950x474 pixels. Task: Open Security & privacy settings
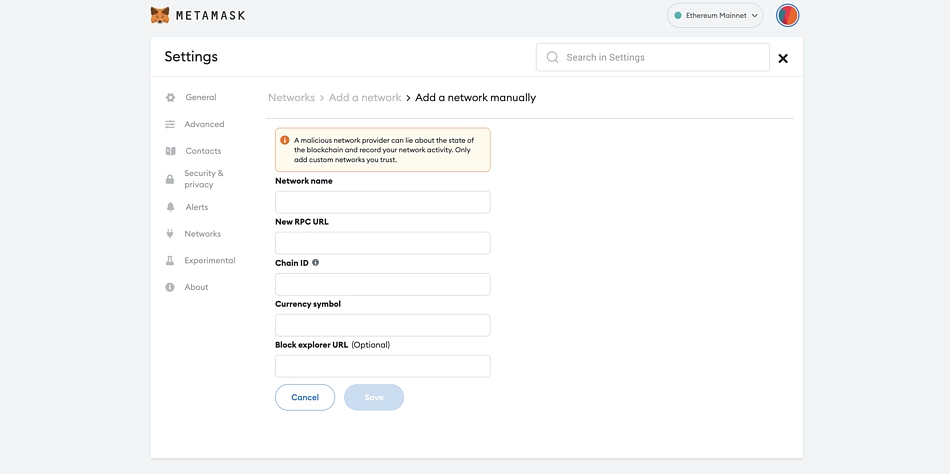204,179
